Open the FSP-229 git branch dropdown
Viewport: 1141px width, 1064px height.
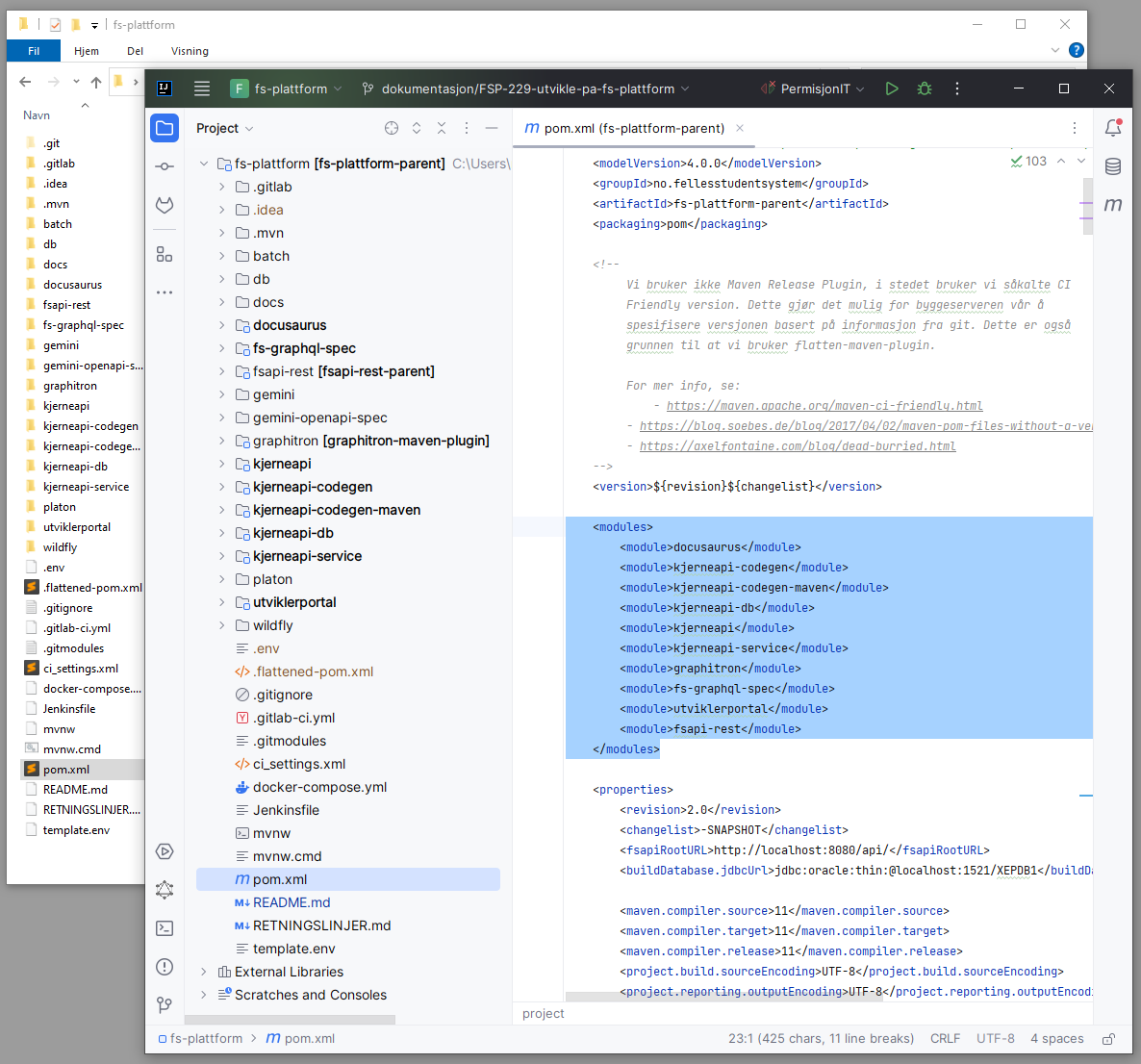525,88
